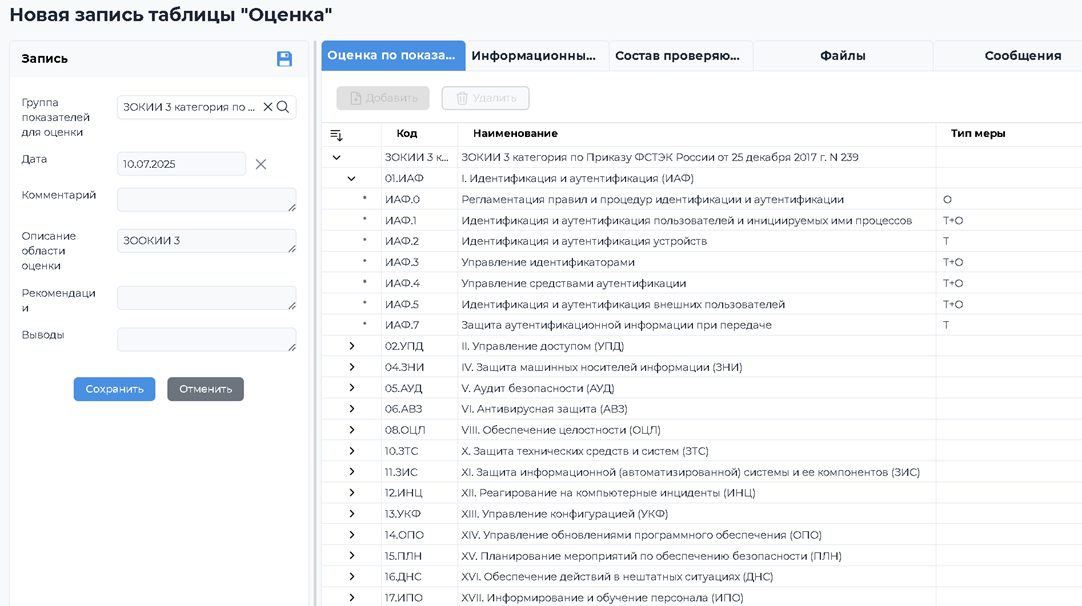
Task: Expand the 17.ИПО group
Action: point(351,598)
